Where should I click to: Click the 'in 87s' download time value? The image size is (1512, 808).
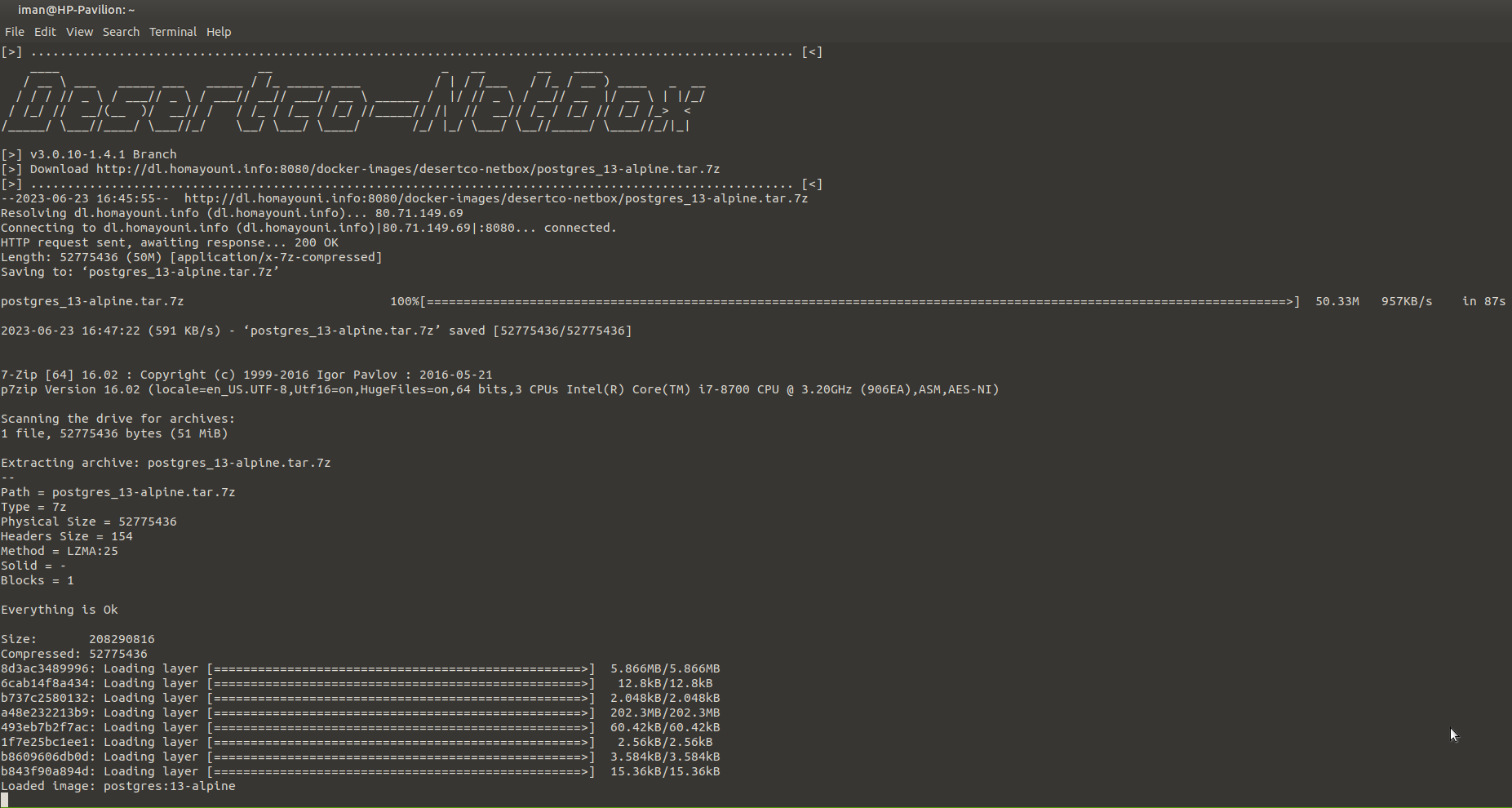(1483, 301)
